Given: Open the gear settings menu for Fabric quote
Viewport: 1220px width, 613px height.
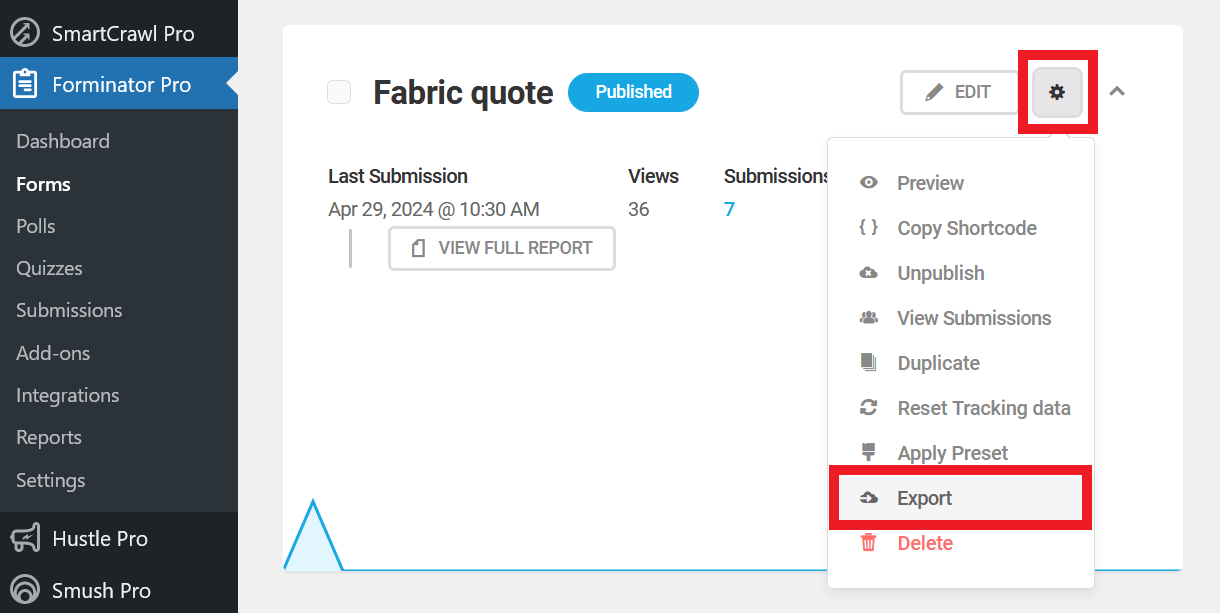Looking at the screenshot, I should (1057, 92).
